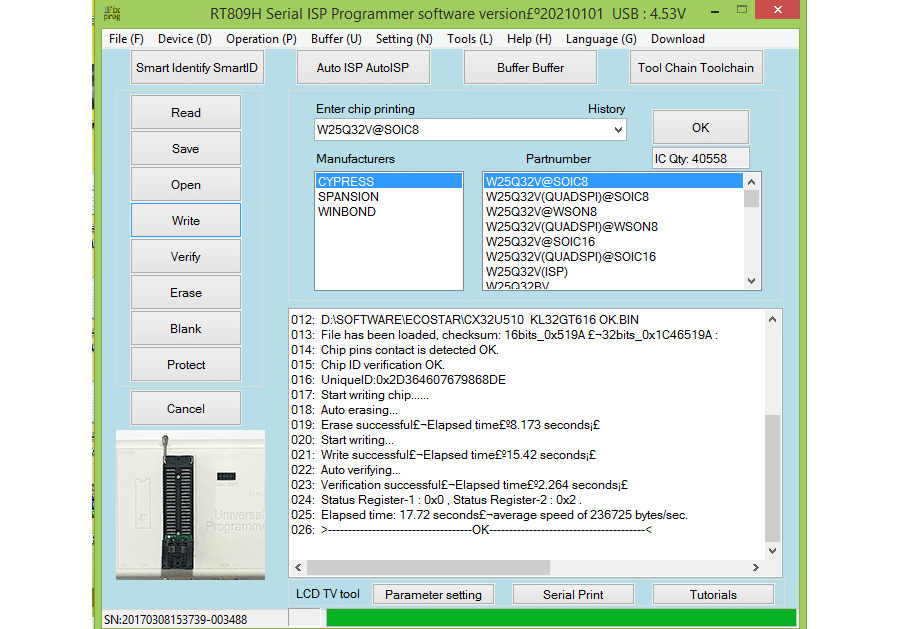
Task: Open the Buffer viewer
Action: tap(530, 67)
